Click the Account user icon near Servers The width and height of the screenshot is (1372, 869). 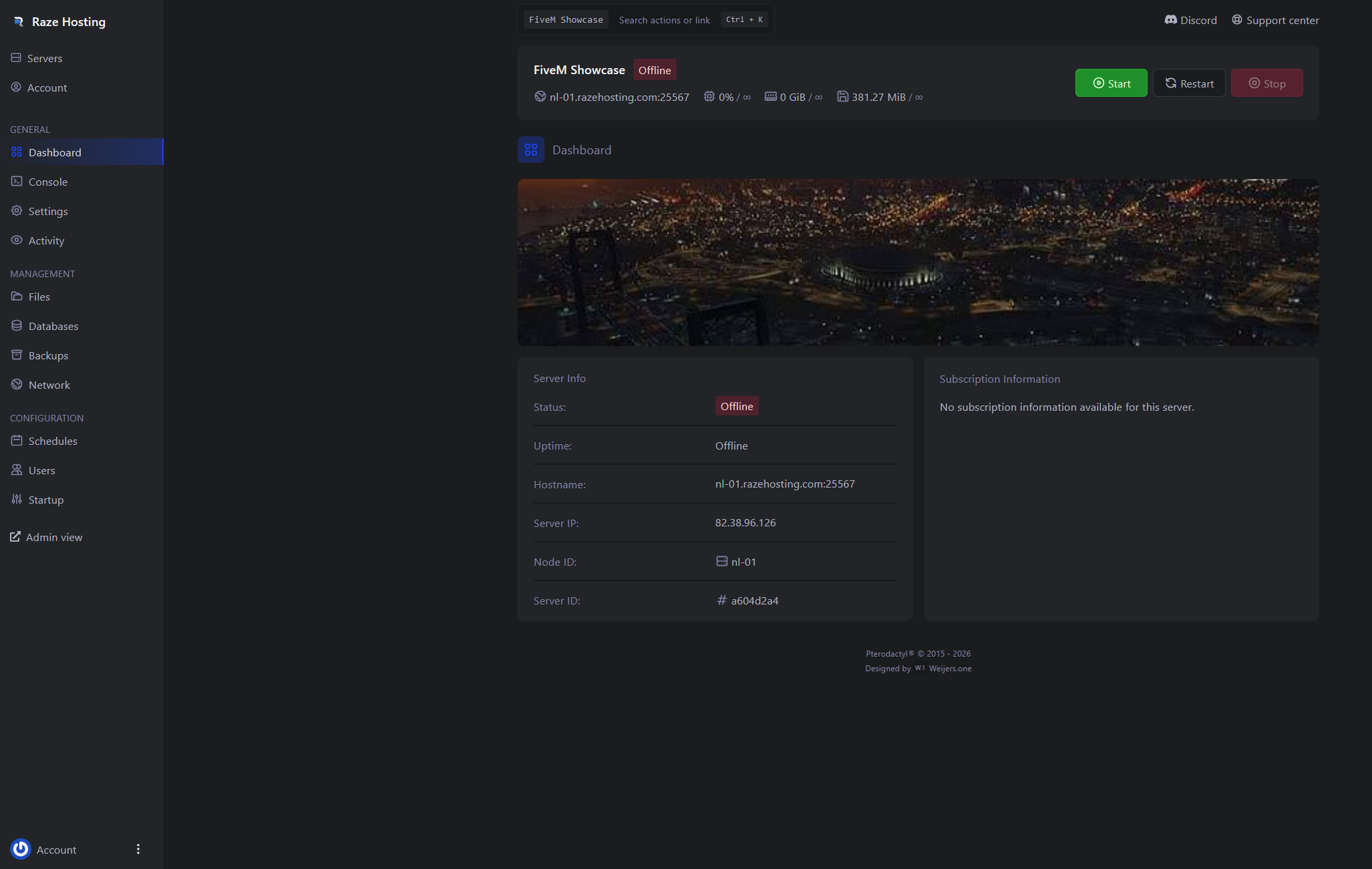pyautogui.click(x=16, y=88)
